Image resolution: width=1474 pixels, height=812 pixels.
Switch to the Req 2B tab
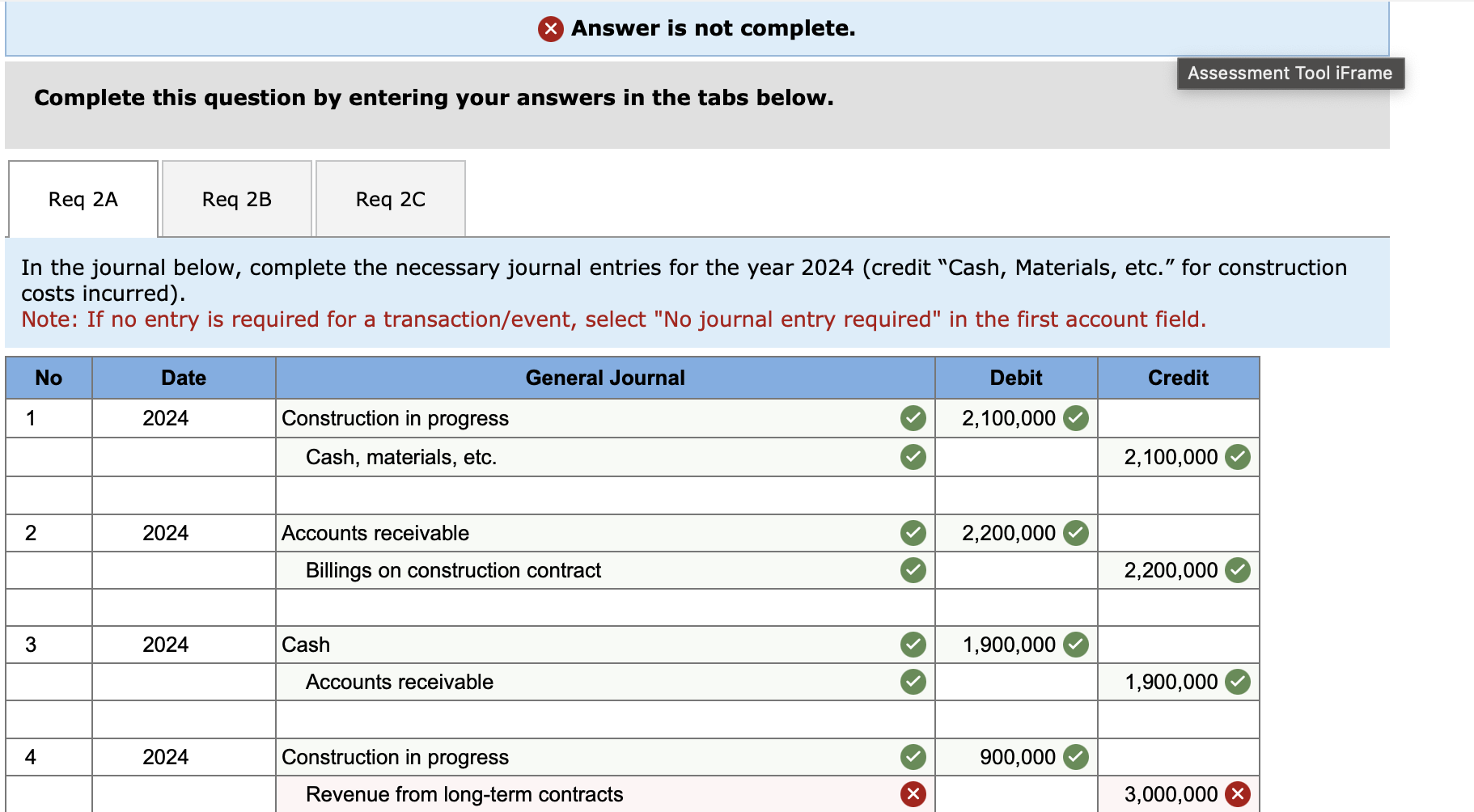pyautogui.click(x=237, y=199)
